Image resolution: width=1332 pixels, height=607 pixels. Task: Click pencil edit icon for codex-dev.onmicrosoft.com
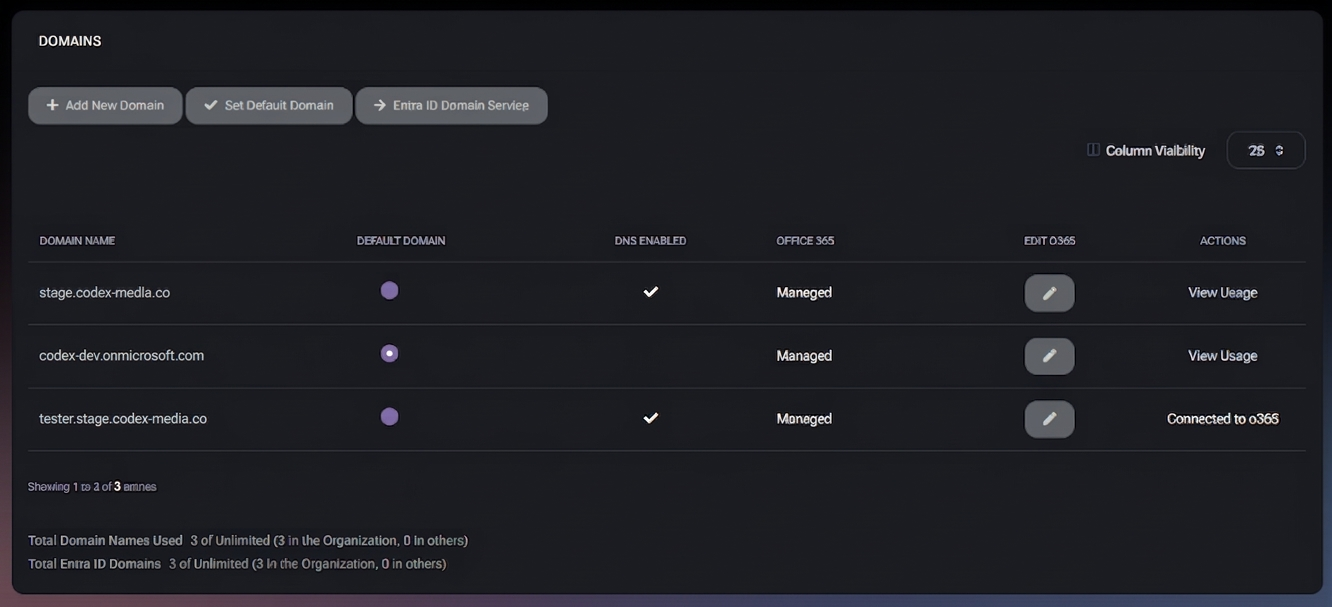(x=1049, y=356)
